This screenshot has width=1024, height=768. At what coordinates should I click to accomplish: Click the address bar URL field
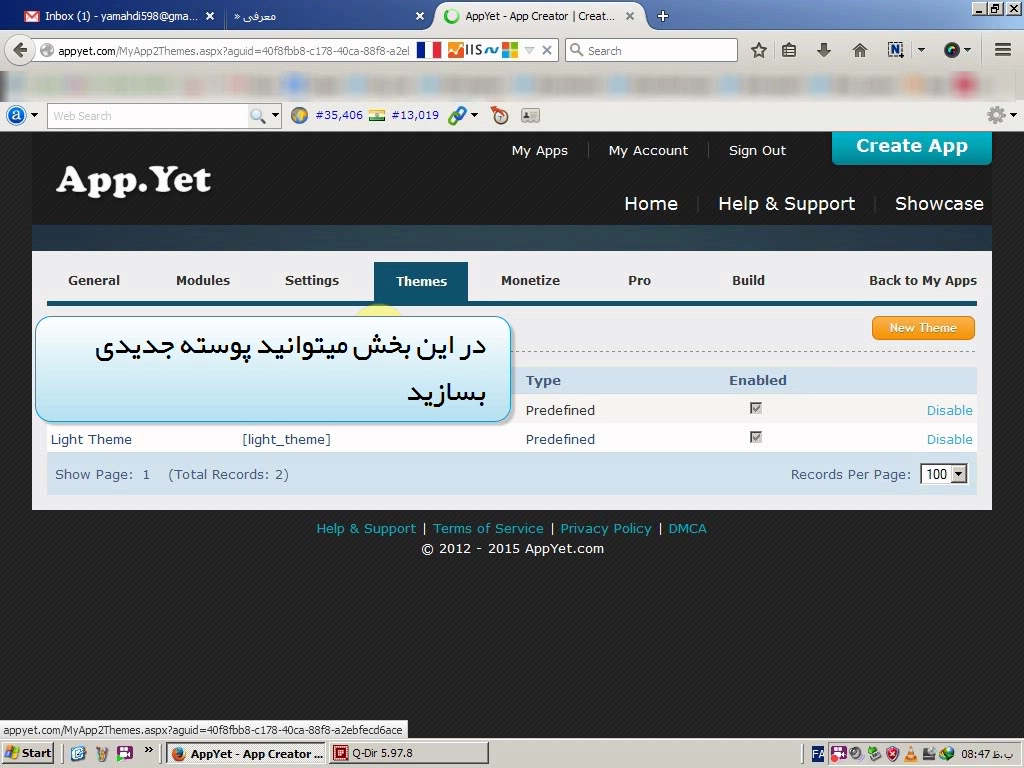[x=232, y=50]
